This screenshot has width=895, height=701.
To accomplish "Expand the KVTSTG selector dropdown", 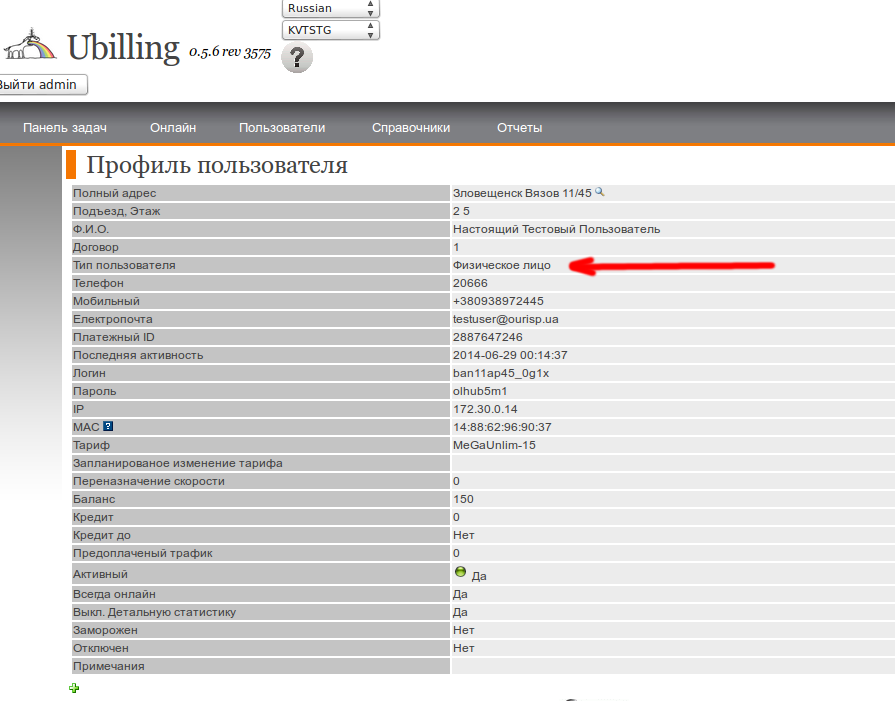I will point(331,30).
